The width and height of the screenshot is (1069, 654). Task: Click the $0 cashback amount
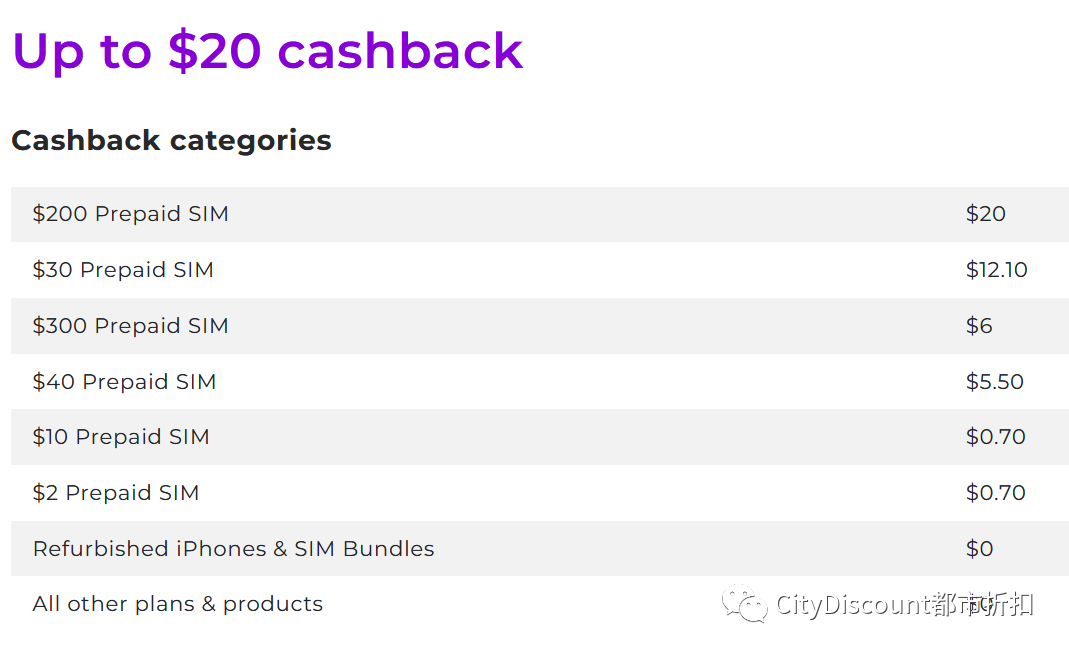(979, 549)
